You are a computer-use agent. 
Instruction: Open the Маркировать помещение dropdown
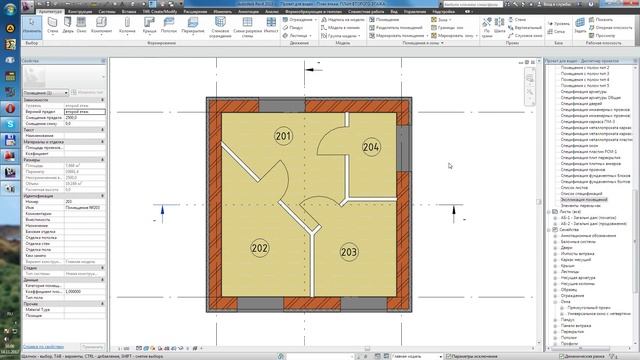(x=427, y=36)
